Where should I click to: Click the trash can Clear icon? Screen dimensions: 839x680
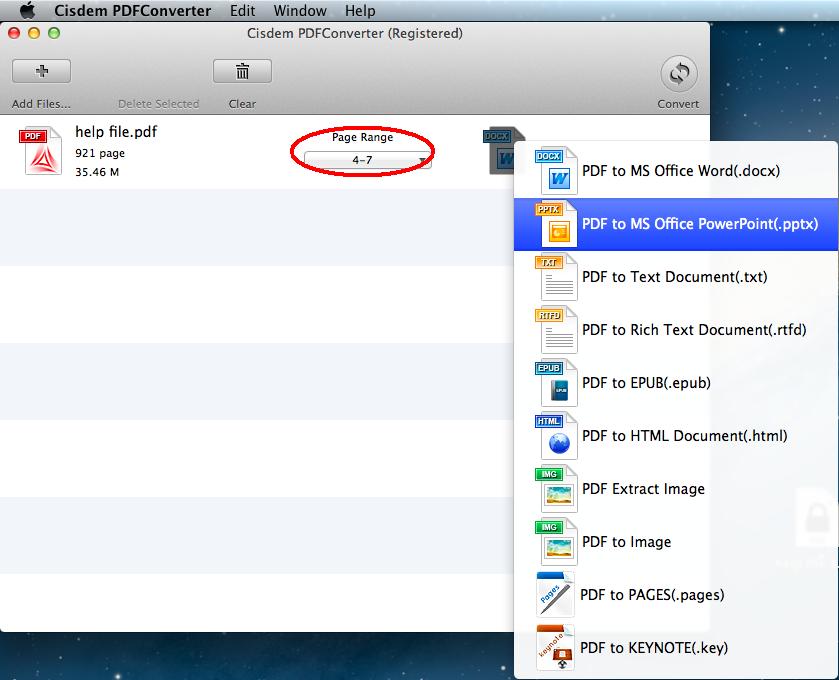(242, 71)
